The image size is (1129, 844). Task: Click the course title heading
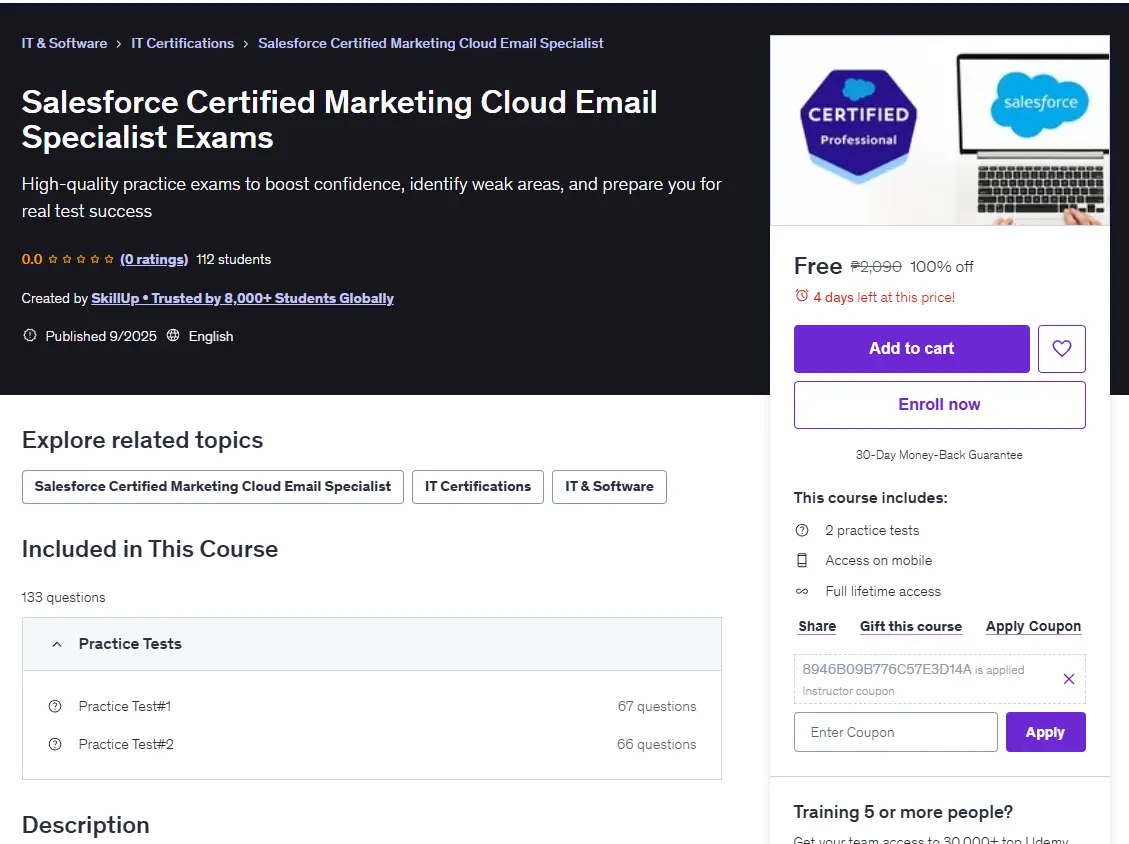(x=339, y=120)
